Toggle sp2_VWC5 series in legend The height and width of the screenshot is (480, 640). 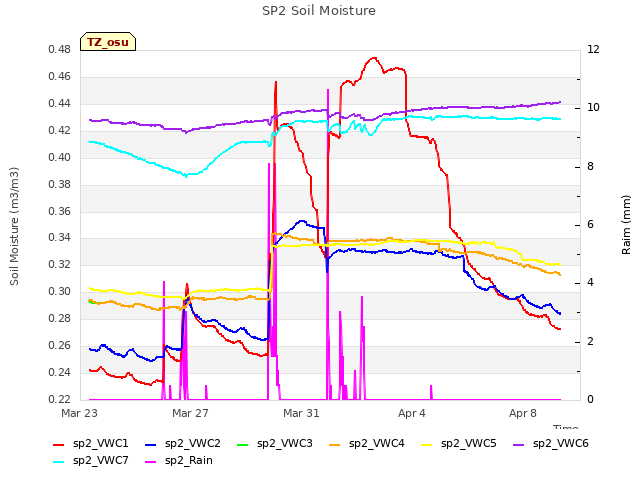[x=459, y=444]
